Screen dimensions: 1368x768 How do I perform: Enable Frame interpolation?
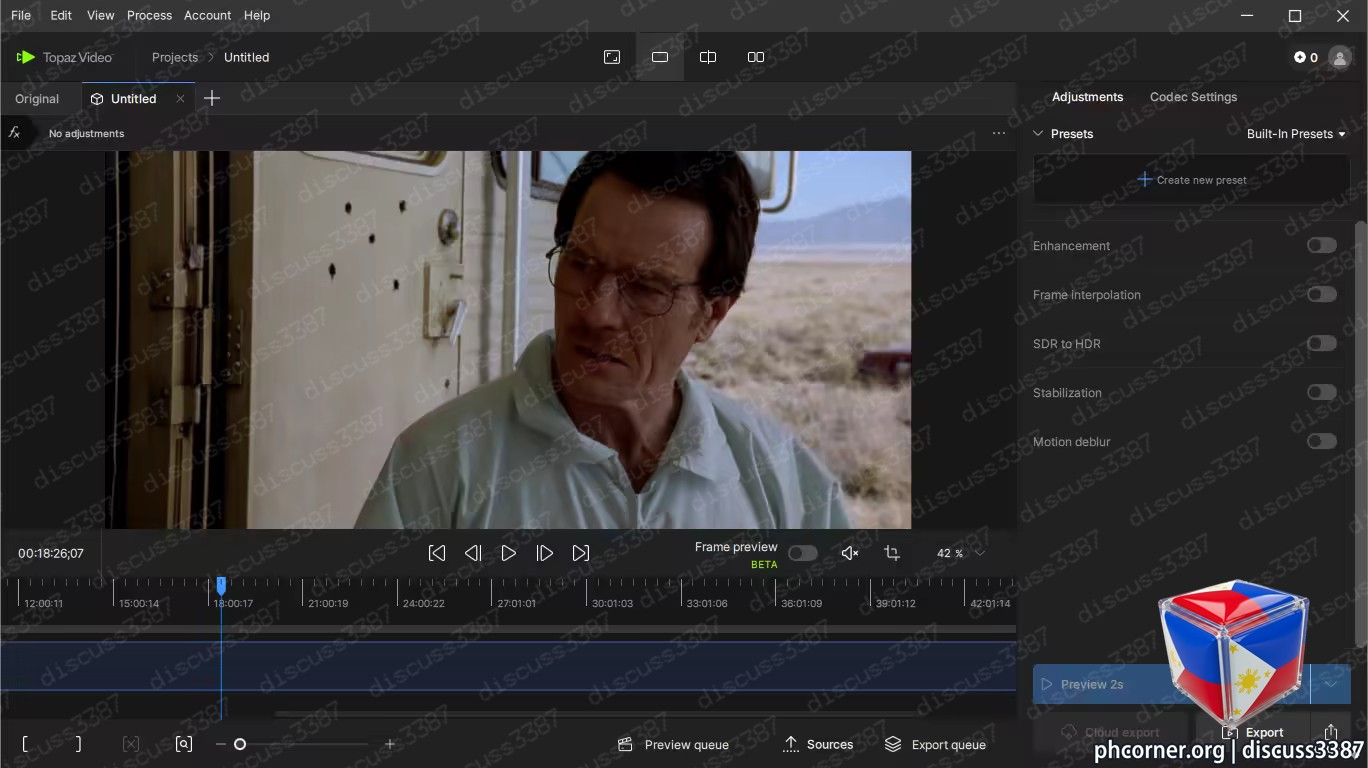click(x=1322, y=294)
